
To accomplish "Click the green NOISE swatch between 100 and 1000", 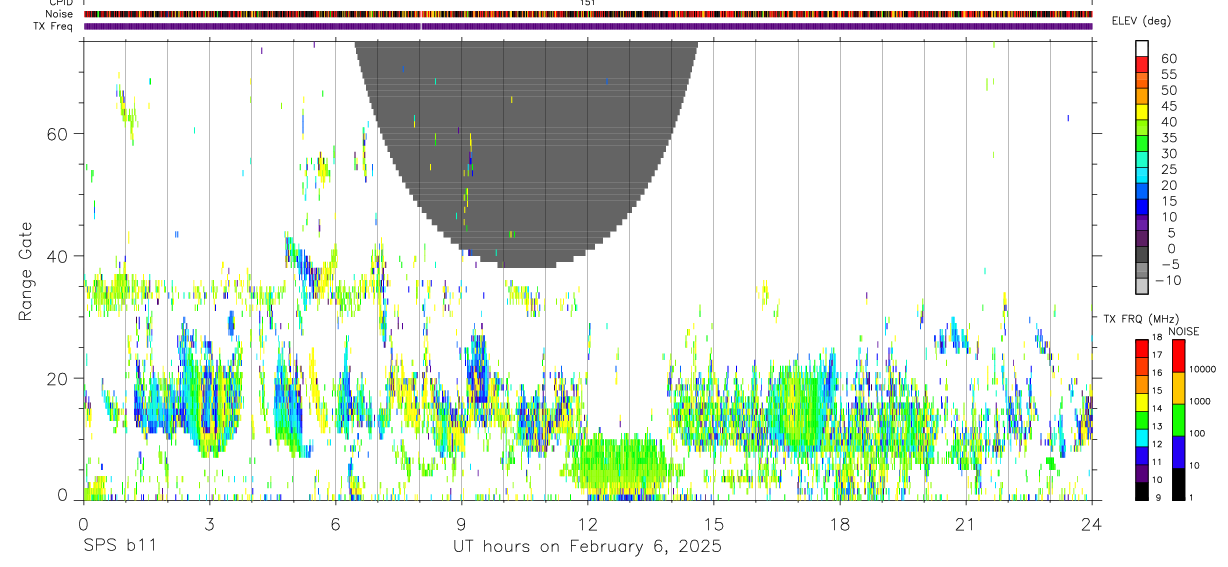I will (x=1179, y=419).
